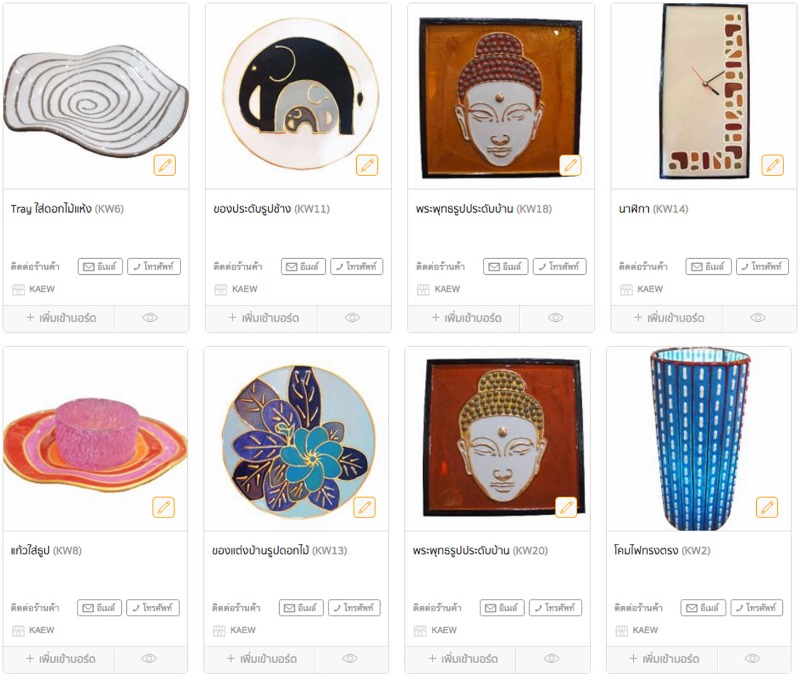
Task: Add blue lamp KW2 to board
Action: [663, 659]
